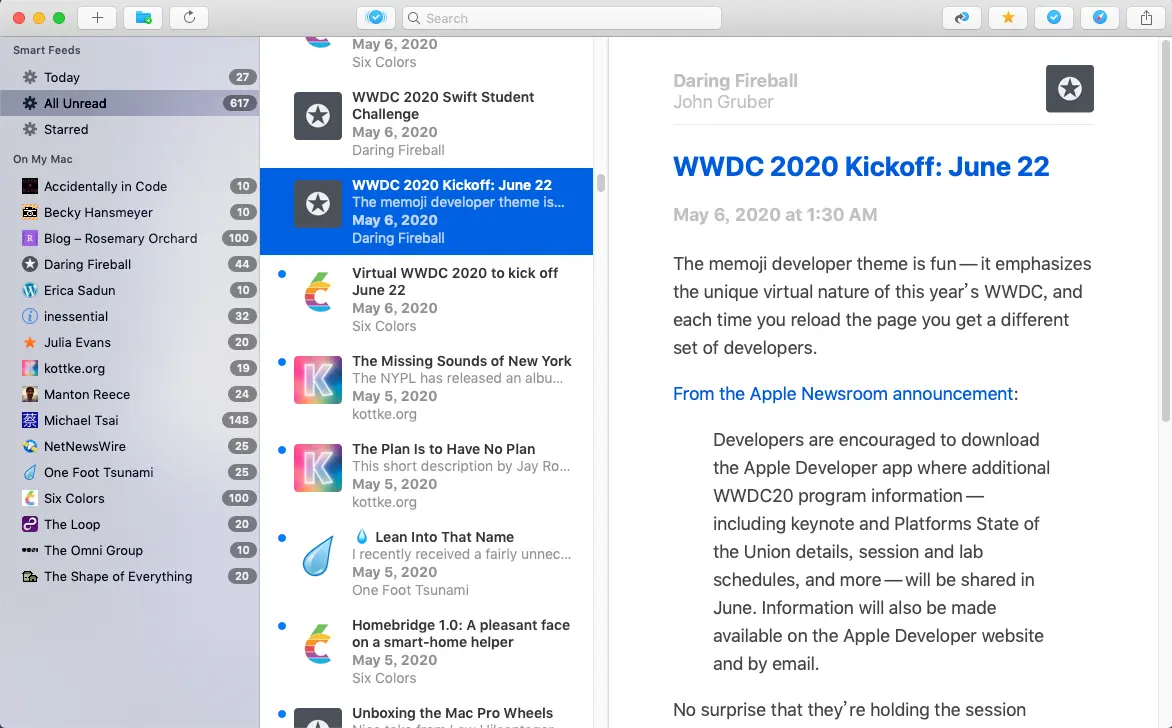
Task: Select The Shape of Everything feed
Action: coord(130,576)
